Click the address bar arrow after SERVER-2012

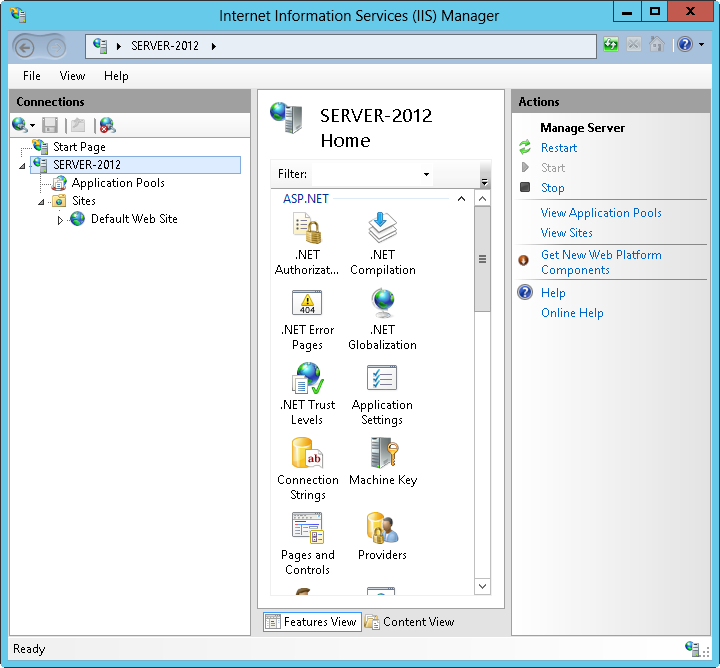point(214,46)
